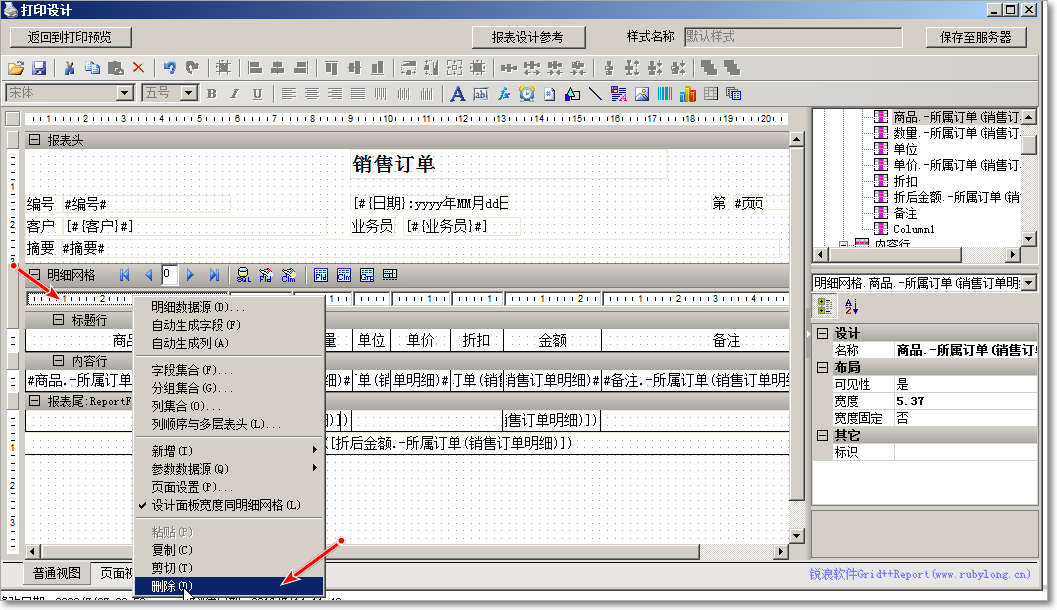Select 删除 in the context menu
Viewport: 1057px width, 610px height.
click(229, 586)
